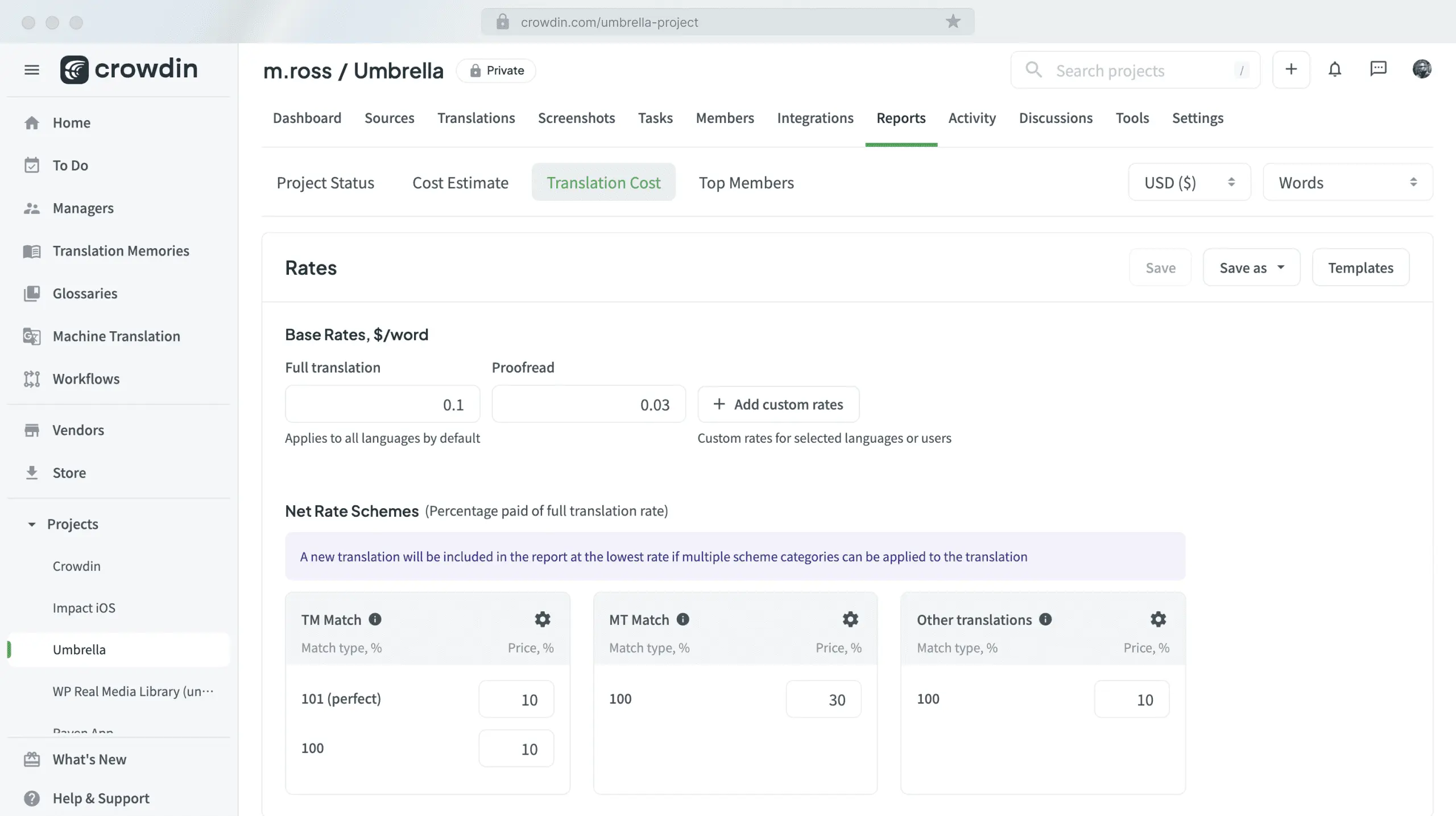Screen dimensions: 1456x816
Task: Expand the Words unit dropdown
Action: point(1347,182)
